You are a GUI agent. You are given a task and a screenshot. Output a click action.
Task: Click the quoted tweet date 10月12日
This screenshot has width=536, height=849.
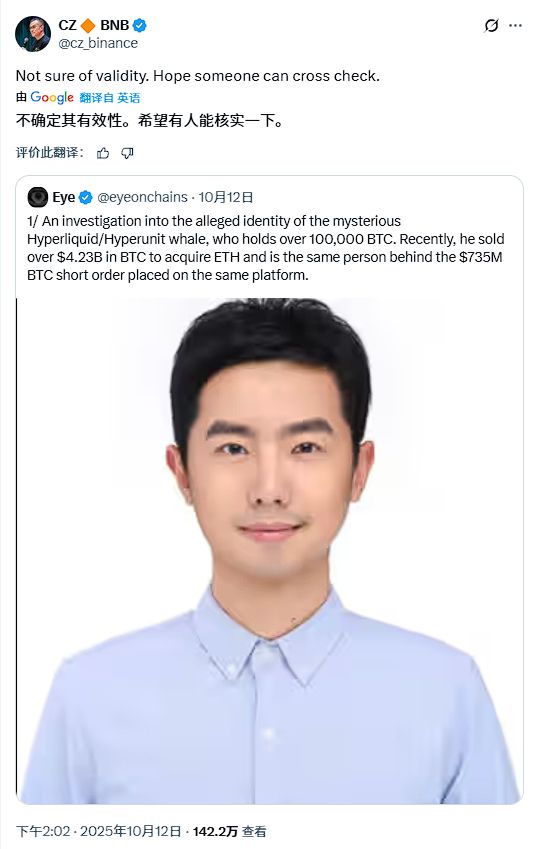(226, 197)
